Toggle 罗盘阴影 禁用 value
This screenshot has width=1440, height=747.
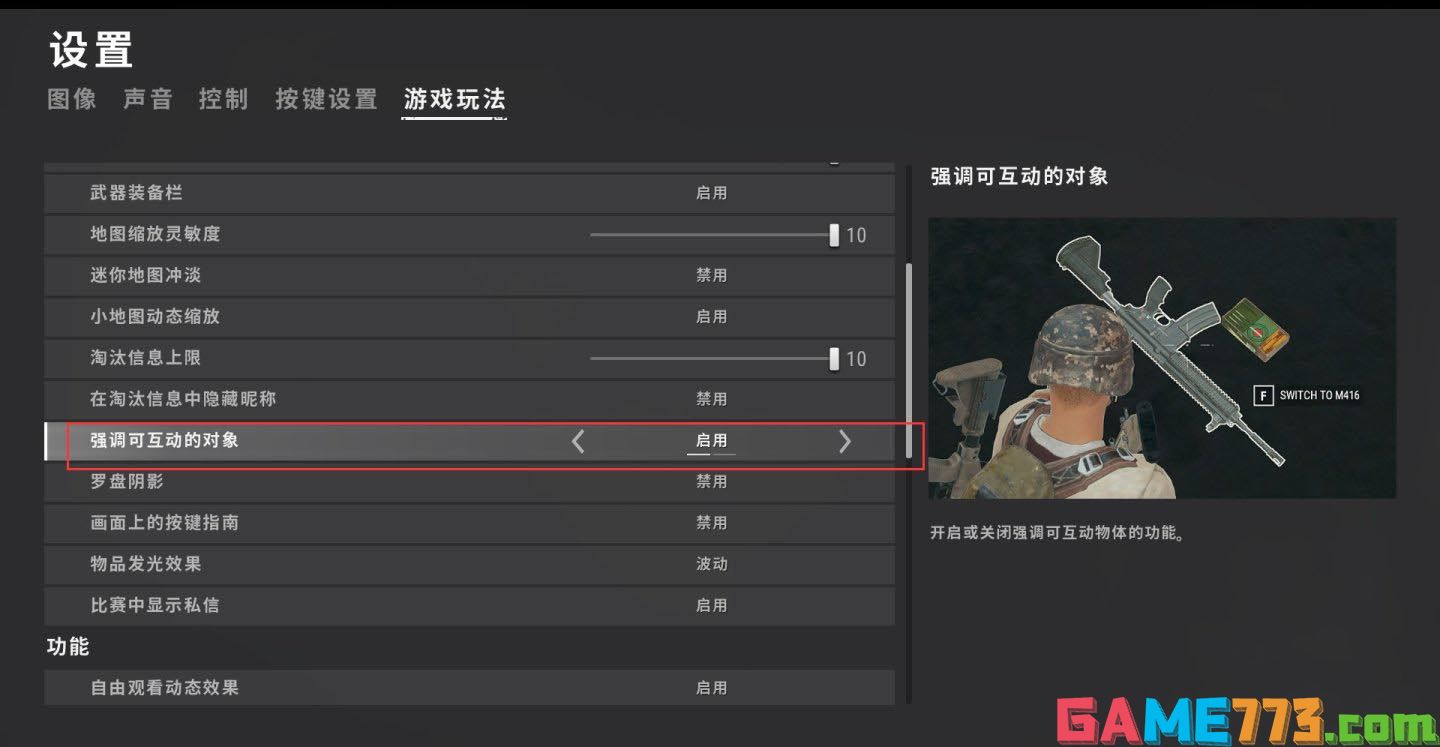click(711, 481)
